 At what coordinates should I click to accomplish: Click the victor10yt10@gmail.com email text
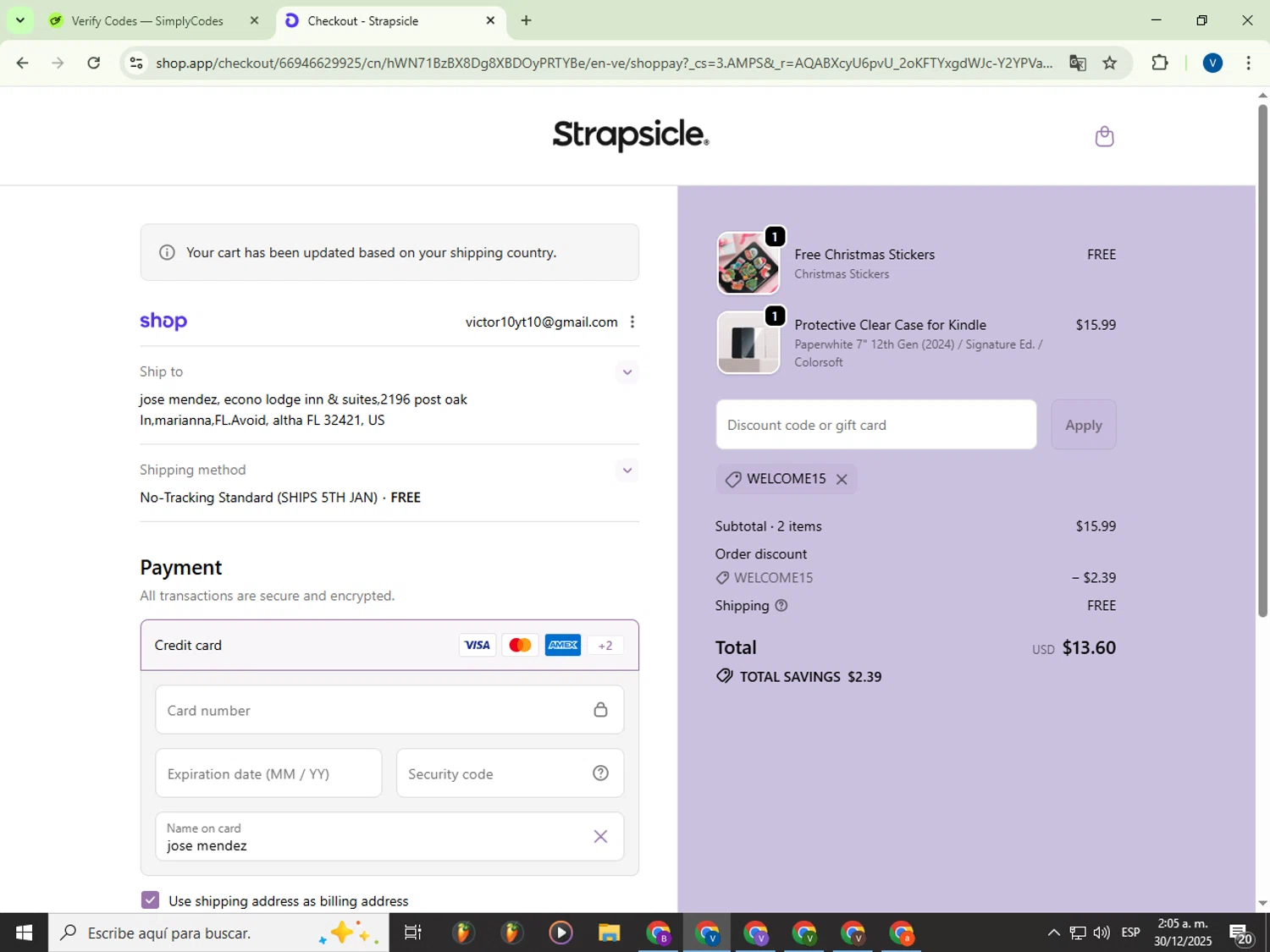(541, 322)
